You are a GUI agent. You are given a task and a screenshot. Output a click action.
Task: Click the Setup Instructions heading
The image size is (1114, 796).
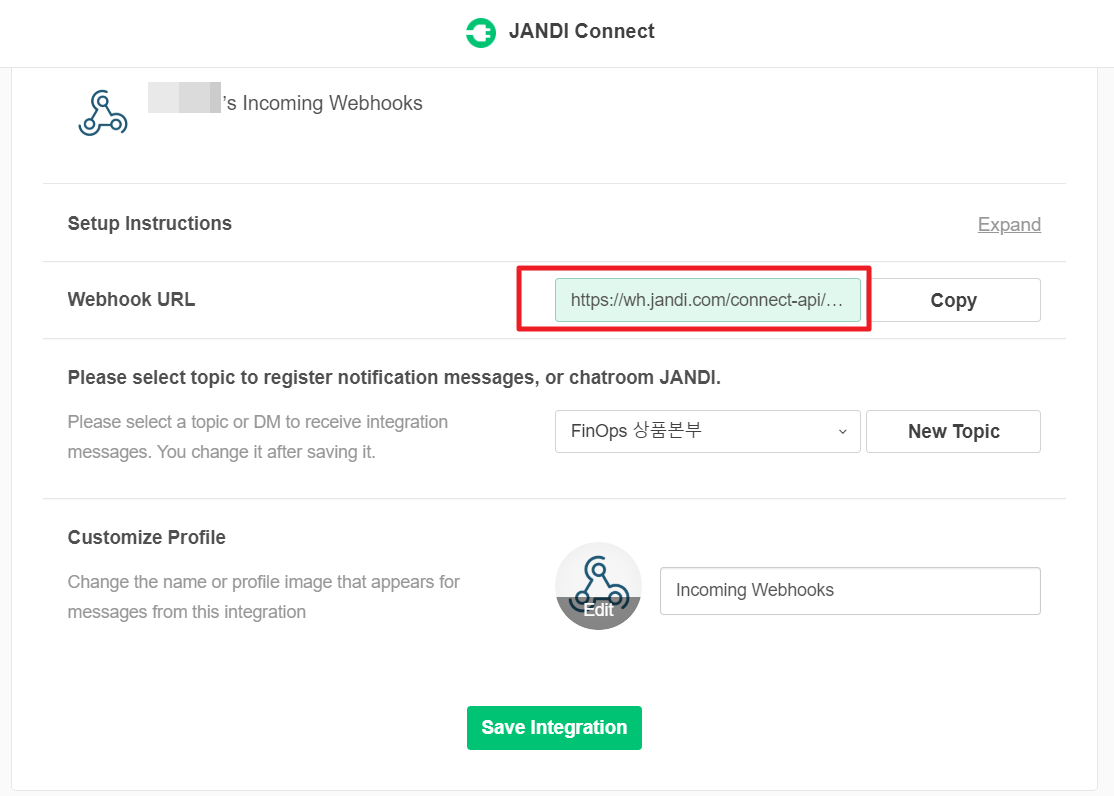[149, 223]
